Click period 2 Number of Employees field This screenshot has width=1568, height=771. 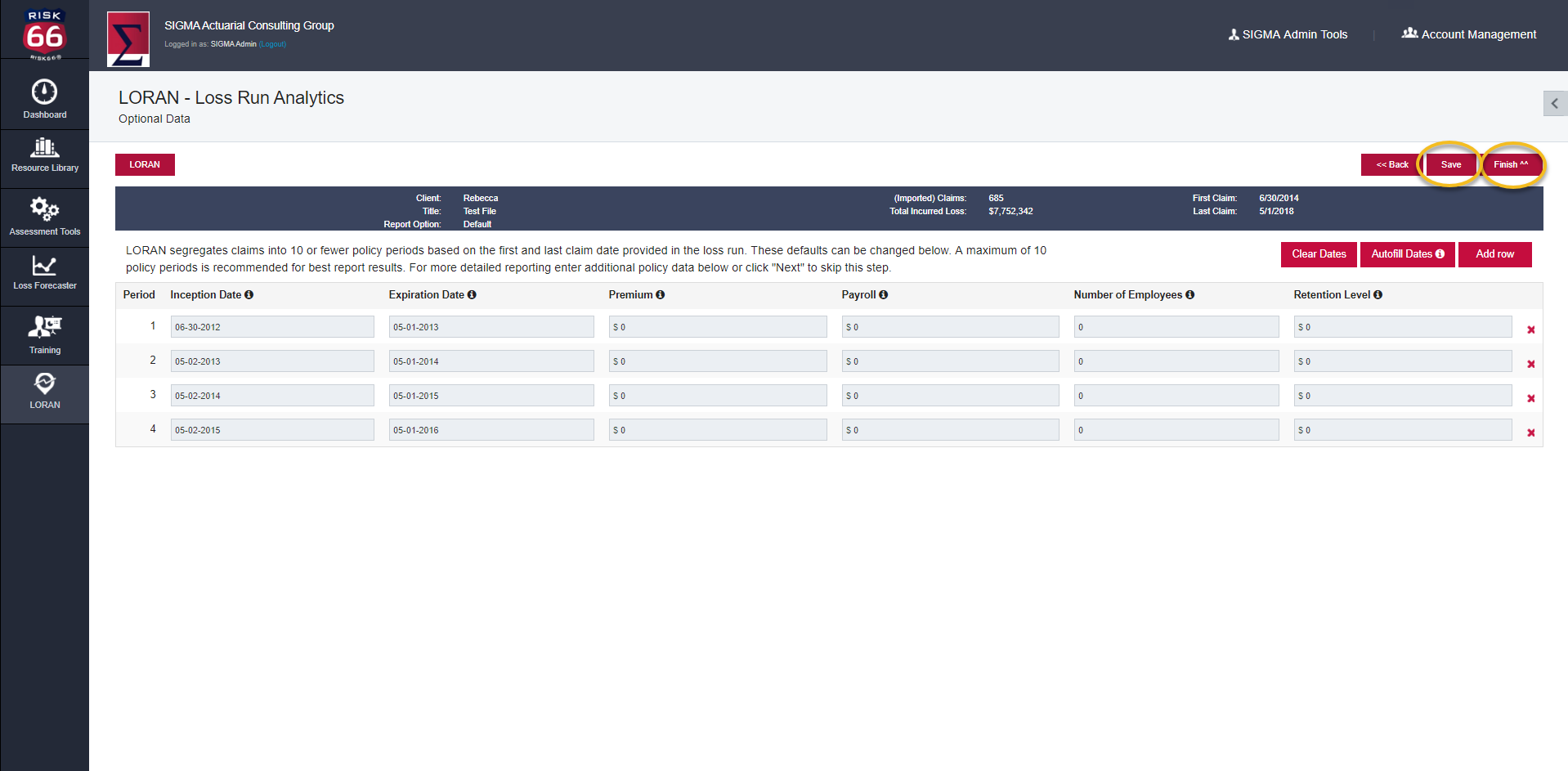coord(1176,361)
